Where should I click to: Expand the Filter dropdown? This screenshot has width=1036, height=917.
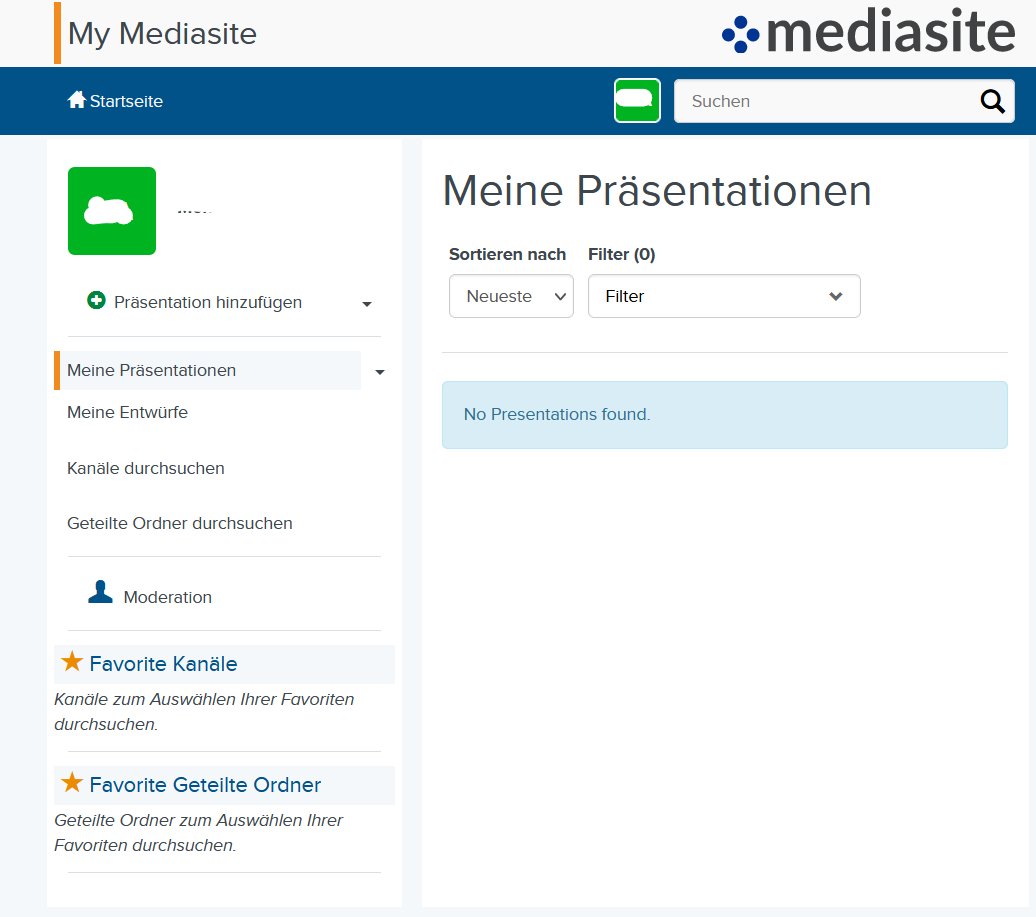click(724, 296)
